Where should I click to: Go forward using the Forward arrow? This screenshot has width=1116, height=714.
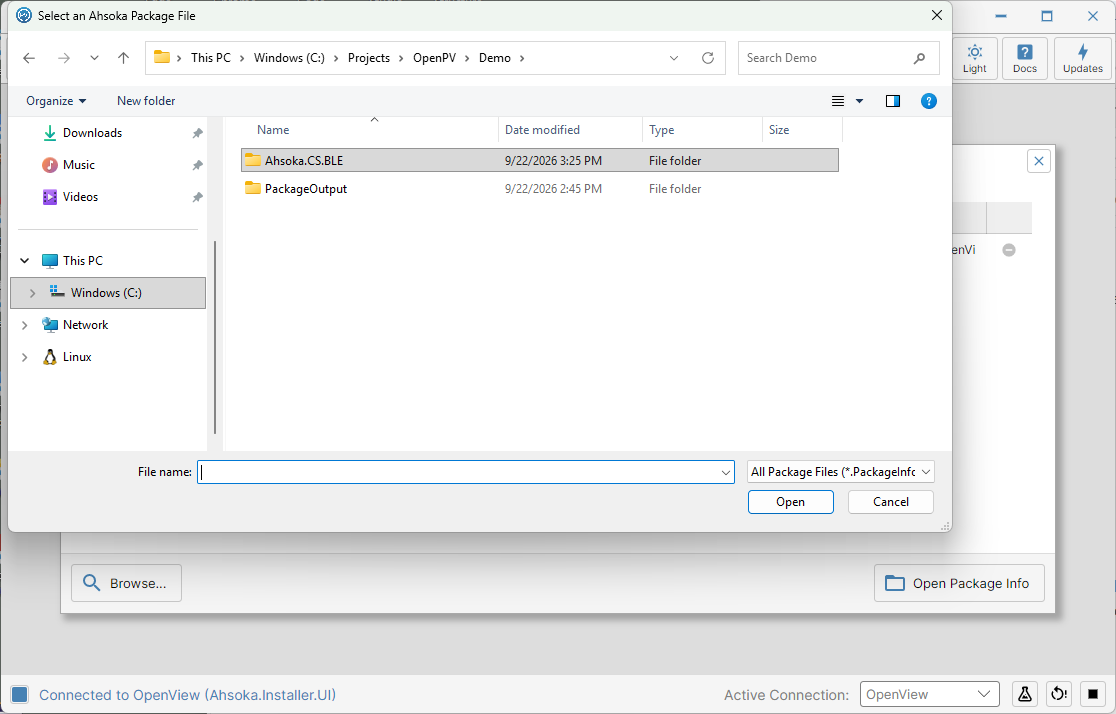[64, 58]
